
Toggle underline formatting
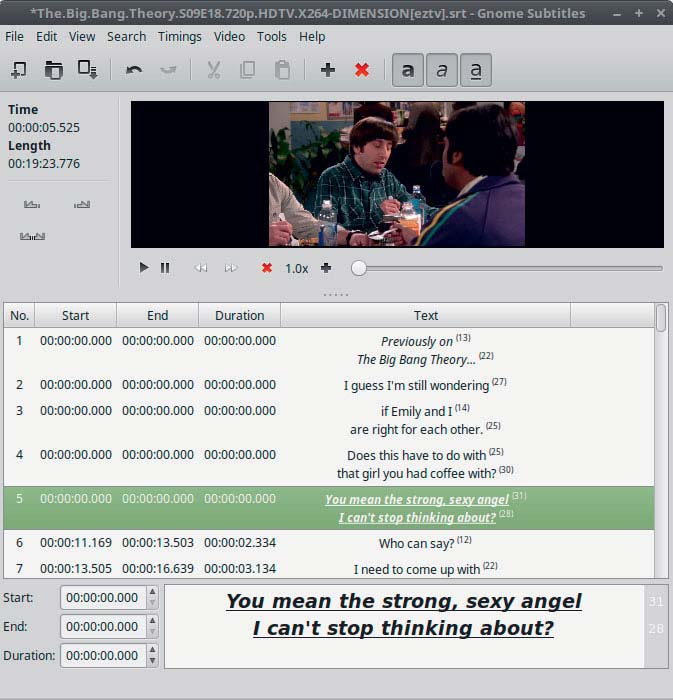(x=476, y=70)
